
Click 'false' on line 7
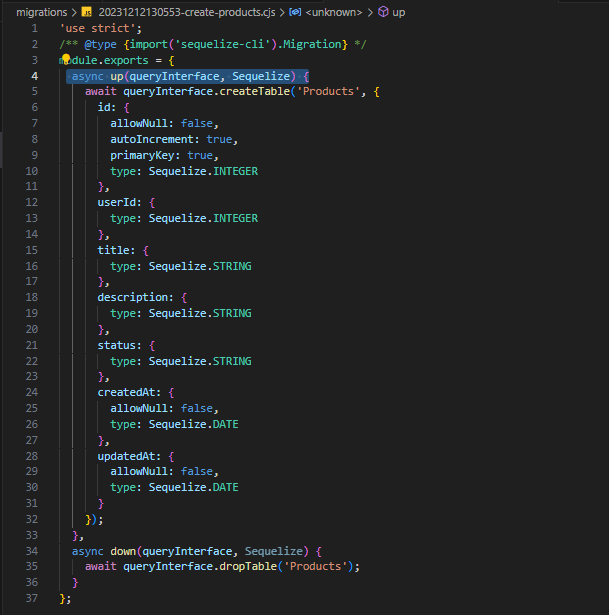pyautogui.click(x=196, y=123)
